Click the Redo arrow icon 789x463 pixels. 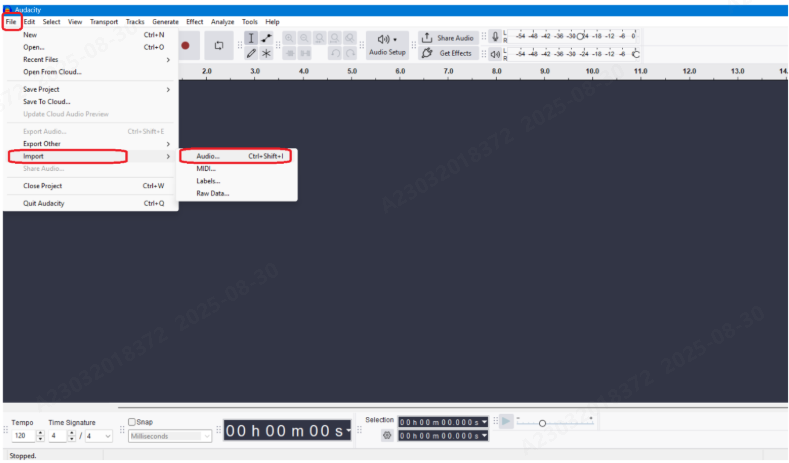350,53
